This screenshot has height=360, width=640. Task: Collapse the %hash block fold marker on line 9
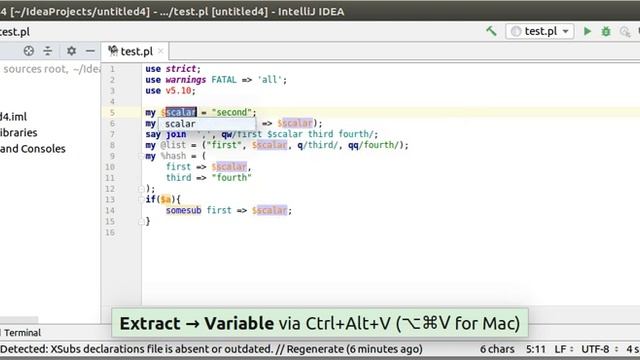pyautogui.click(x=140, y=156)
